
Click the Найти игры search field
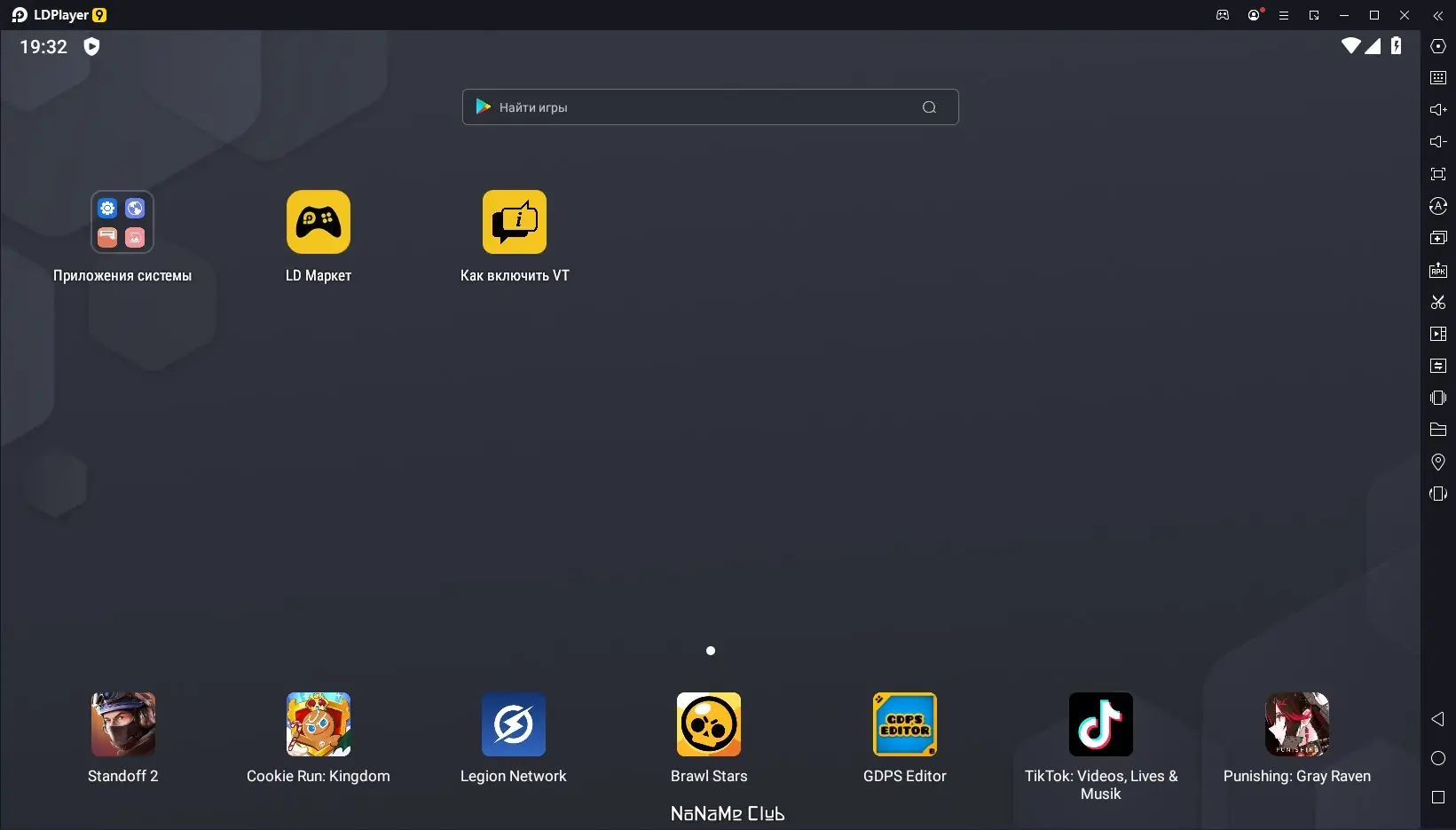point(710,107)
